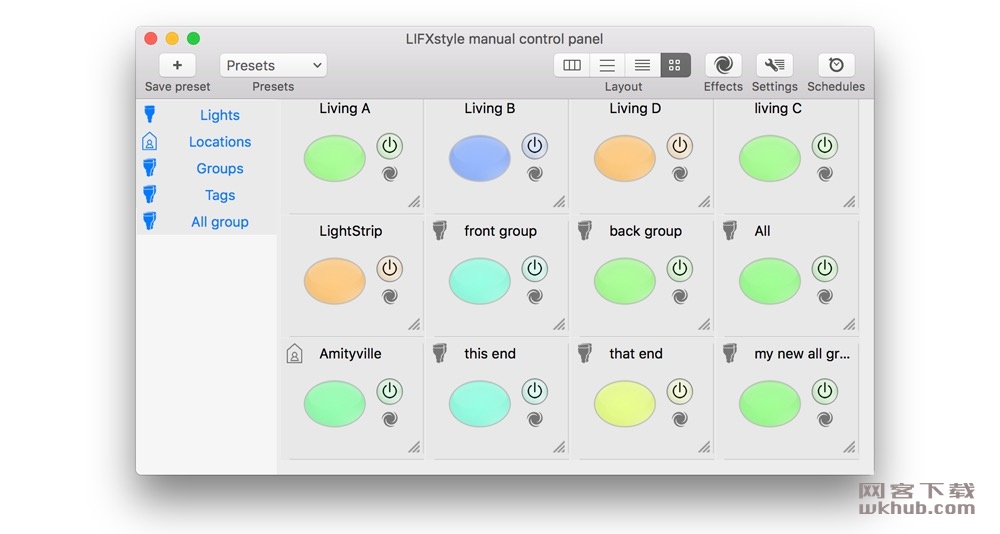Expand Living A tile via corner handle
Screen dimensions: 1000x534
click(415, 202)
